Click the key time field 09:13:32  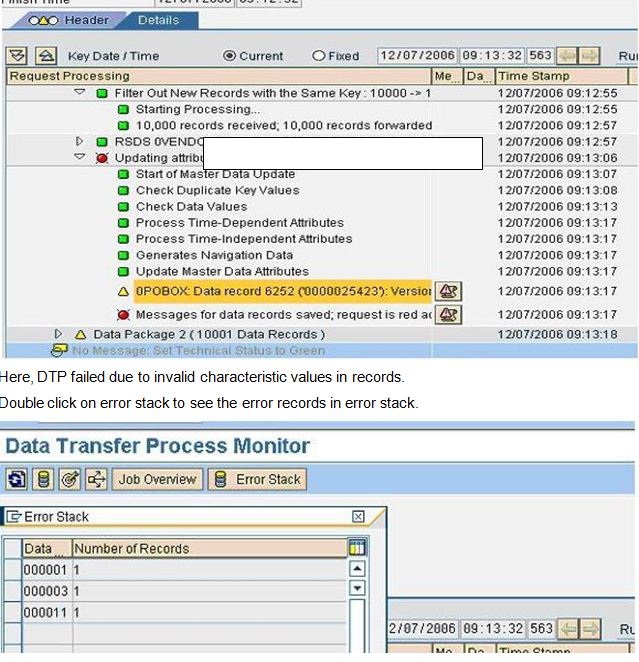(492, 55)
